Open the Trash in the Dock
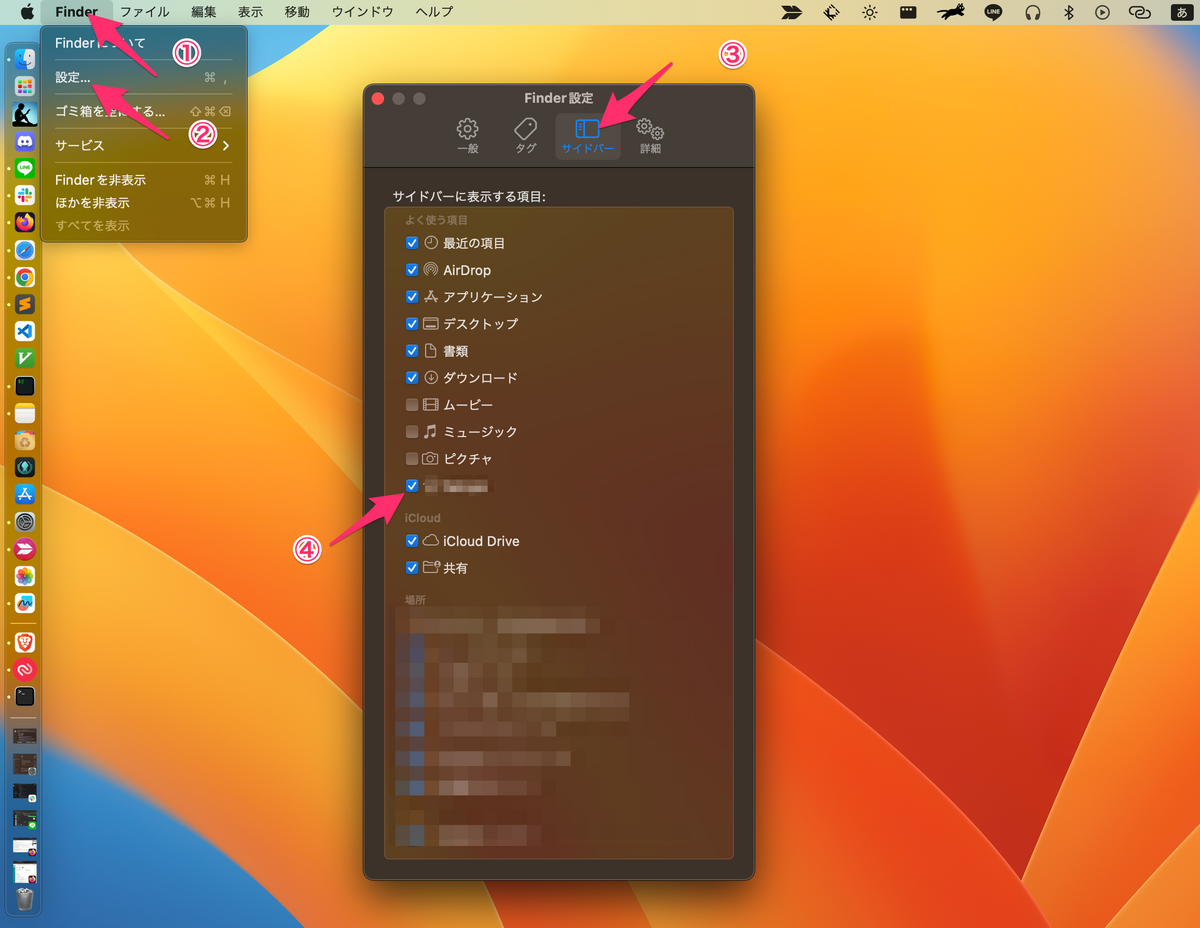Screen dimensions: 1200x928 pos(25,900)
